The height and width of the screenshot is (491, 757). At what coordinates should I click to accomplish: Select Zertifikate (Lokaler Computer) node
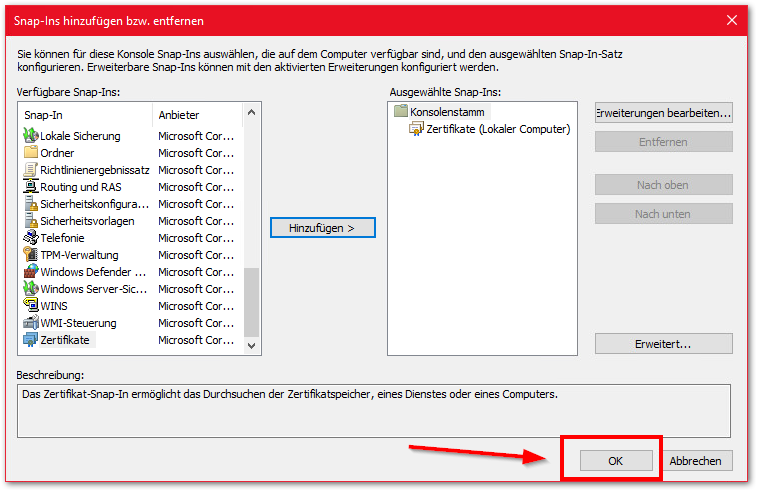click(497, 129)
